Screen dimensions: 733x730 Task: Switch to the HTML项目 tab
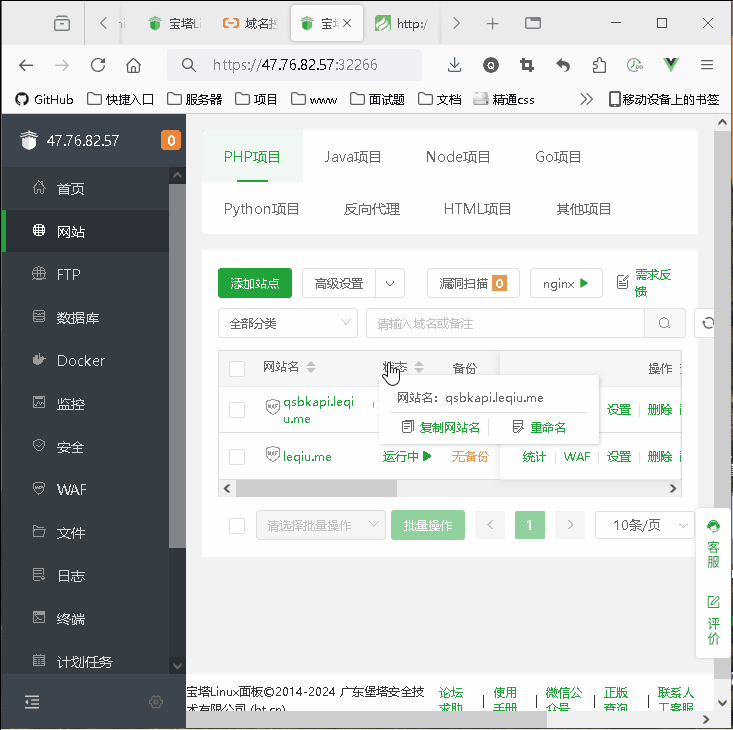coord(477,209)
